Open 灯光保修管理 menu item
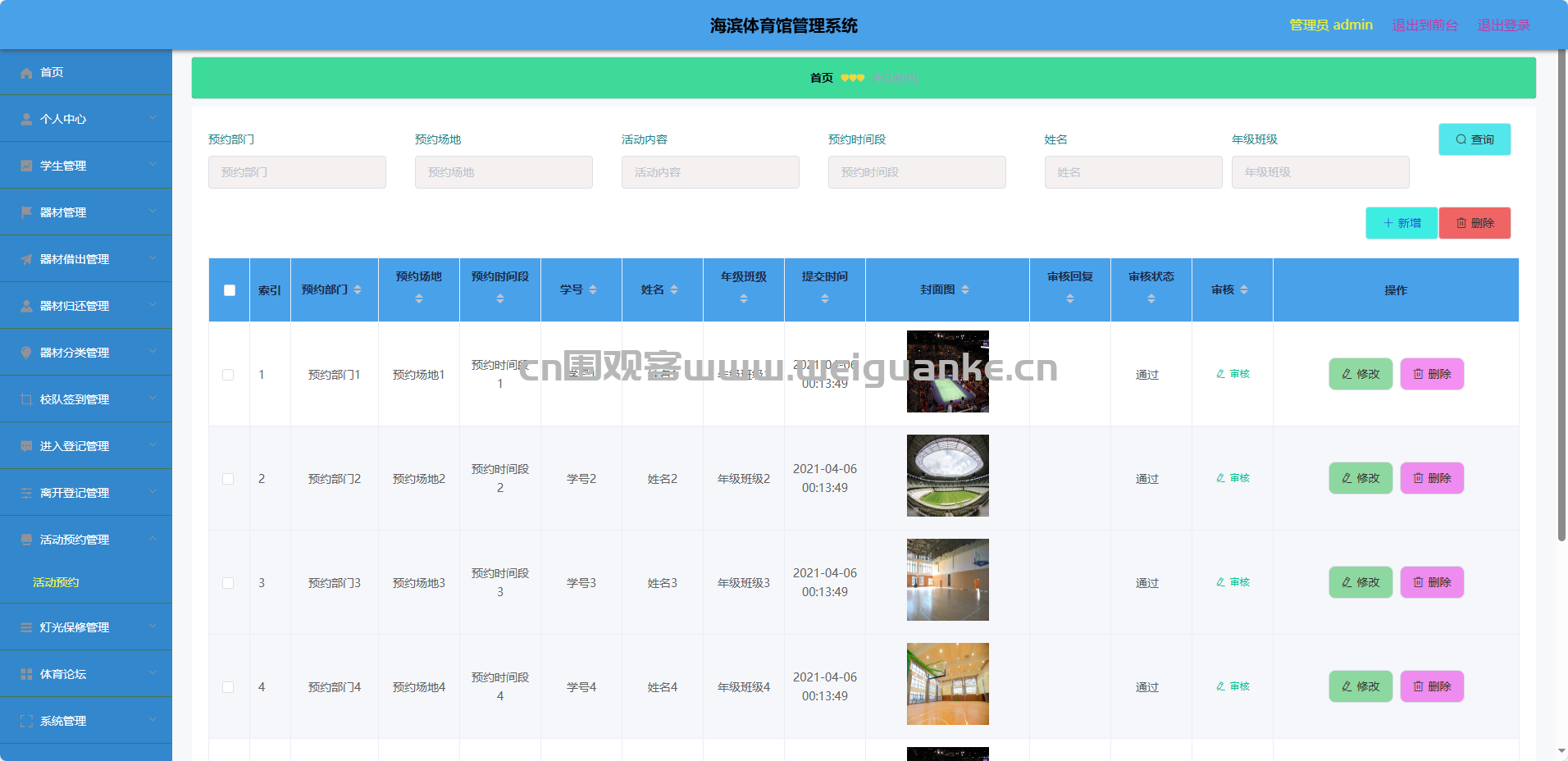The width and height of the screenshot is (1568, 761). point(86,627)
